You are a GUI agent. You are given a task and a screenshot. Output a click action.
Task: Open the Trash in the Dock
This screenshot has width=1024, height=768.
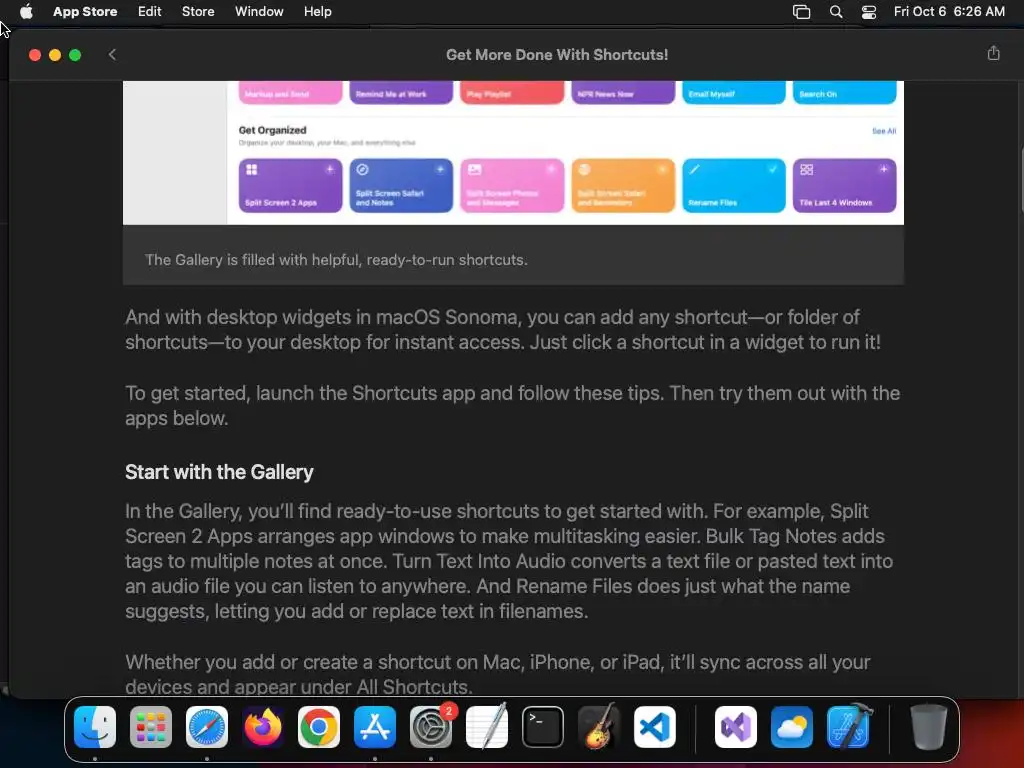[x=928, y=727]
